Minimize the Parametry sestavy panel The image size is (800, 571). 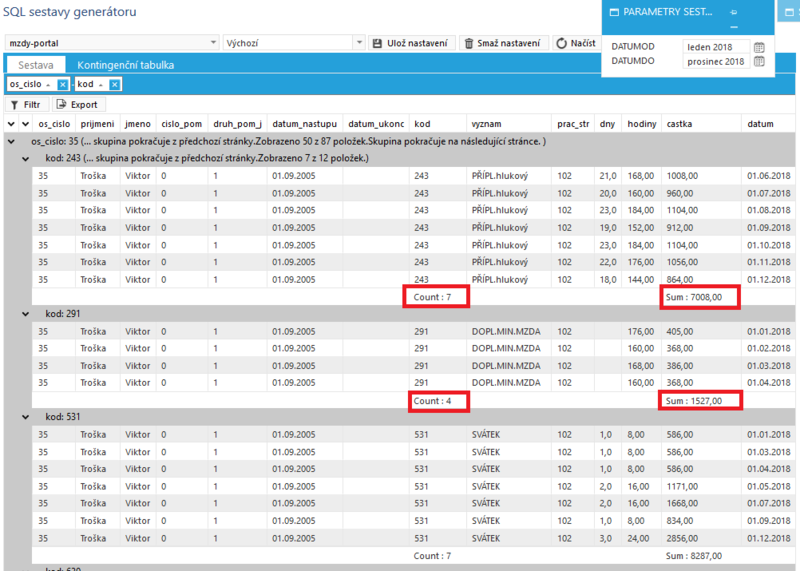point(734,27)
